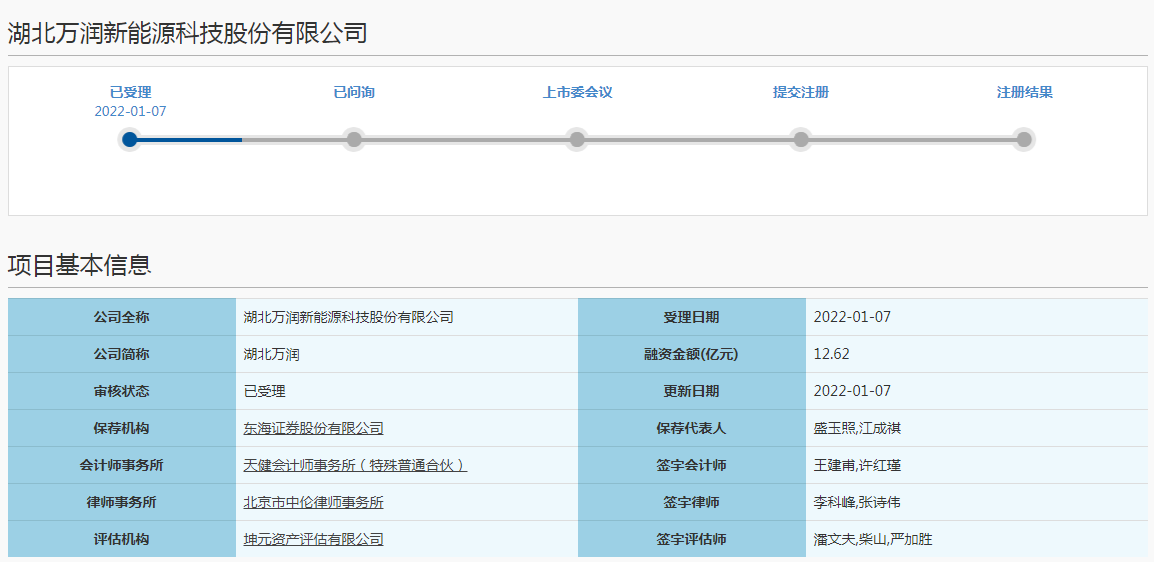Image resolution: width=1154 pixels, height=562 pixels.
Task: Click the 上市委会议 stage label
Action: [577, 92]
